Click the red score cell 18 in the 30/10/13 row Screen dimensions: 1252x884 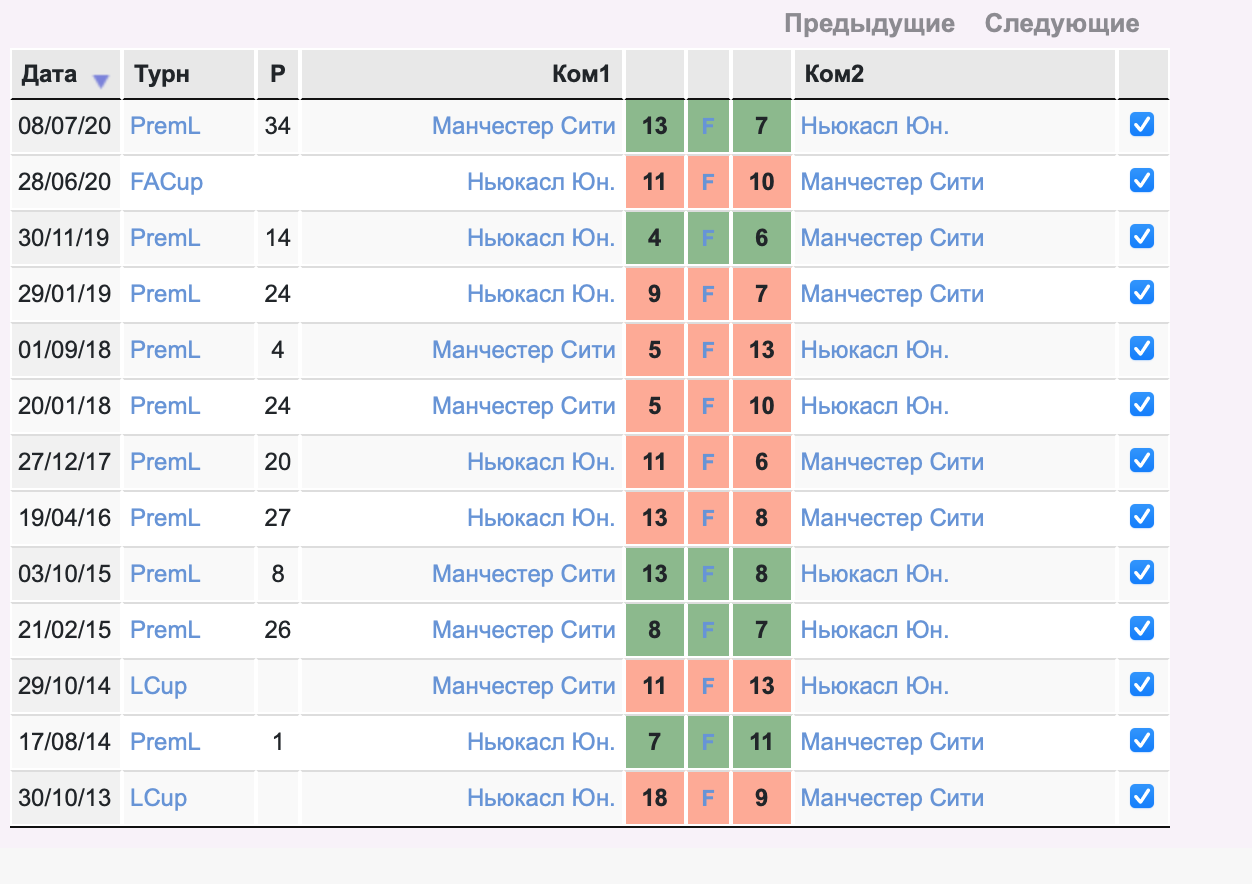[655, 798]
